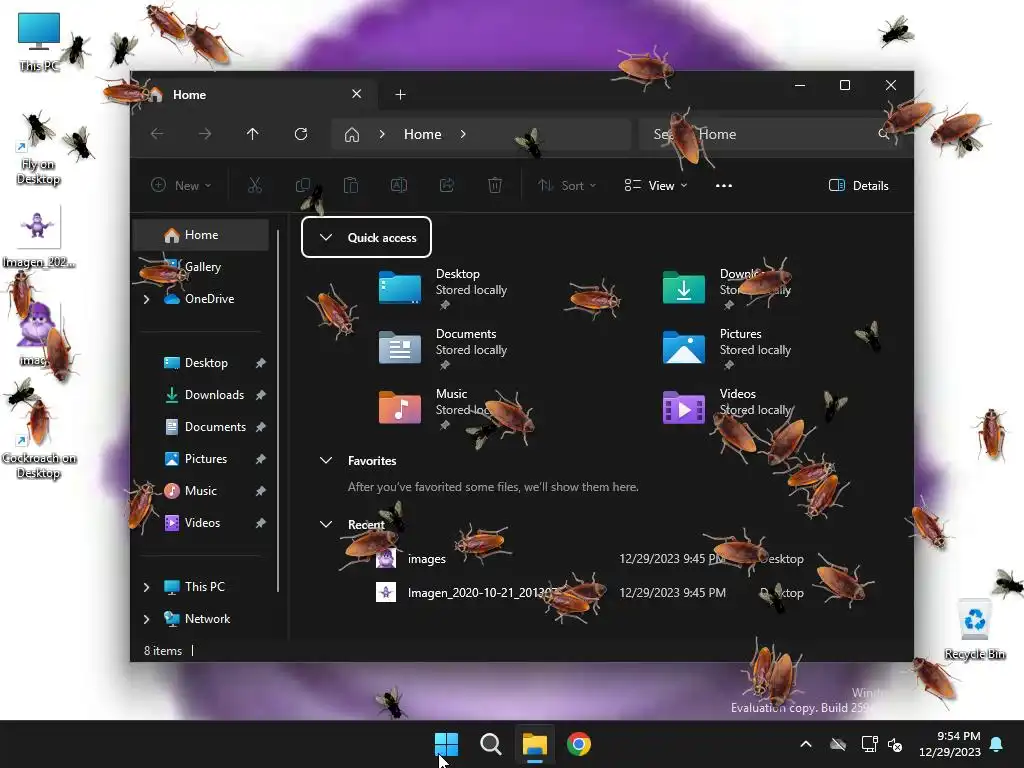The image size is (1024, 768).
Task: Click the home icon in address bar
Action: 352,135
